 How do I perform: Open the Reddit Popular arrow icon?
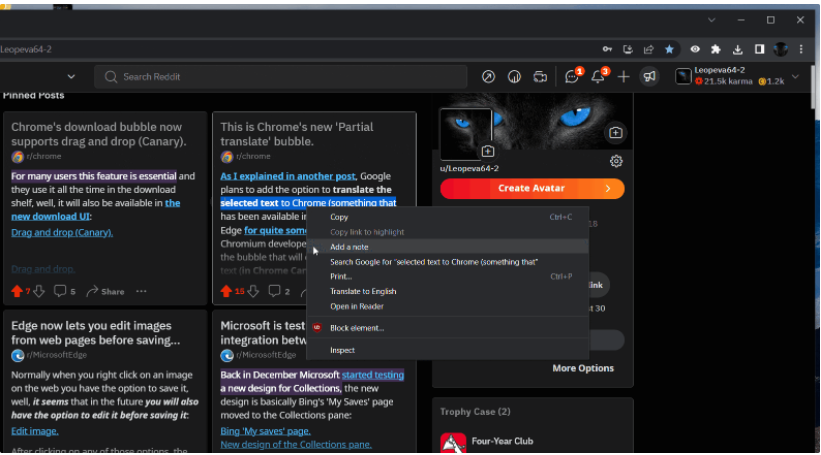pos(488,77)
